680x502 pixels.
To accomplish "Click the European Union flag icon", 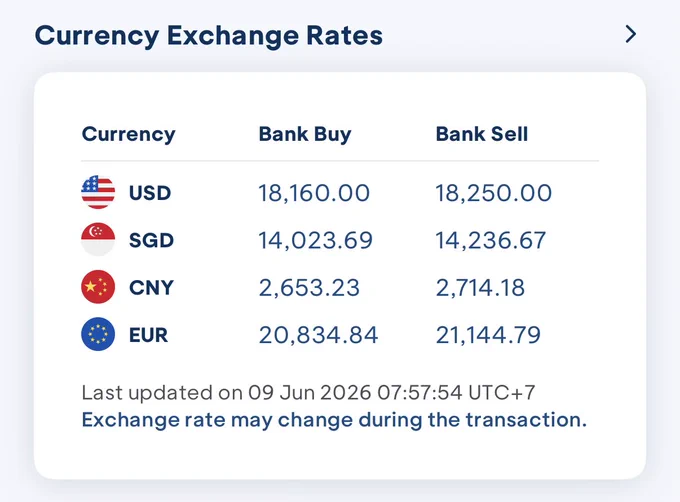I will pos(98,334).
